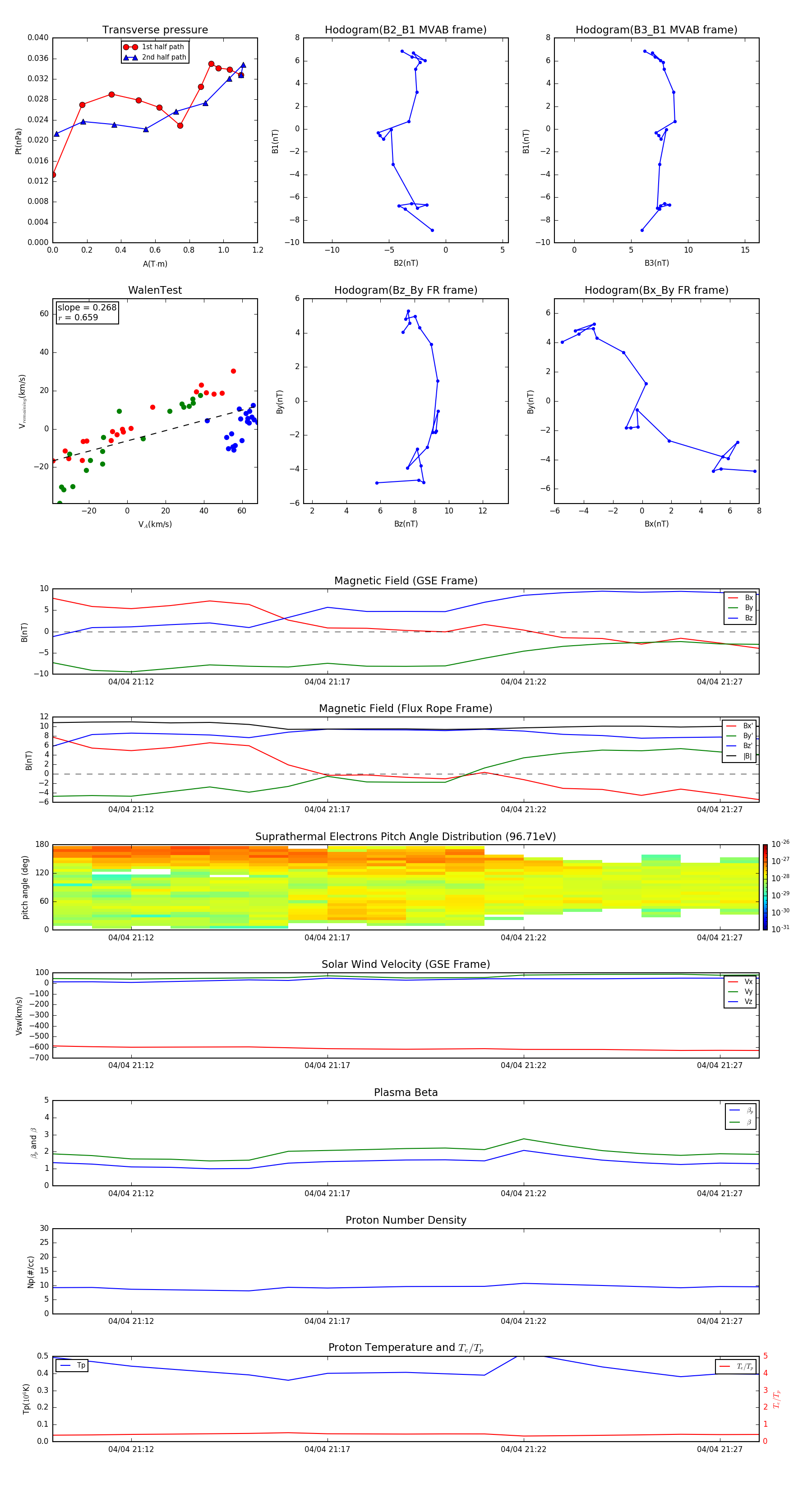Click the 'slope = 0.268' annotation

(x=87, y=308)
